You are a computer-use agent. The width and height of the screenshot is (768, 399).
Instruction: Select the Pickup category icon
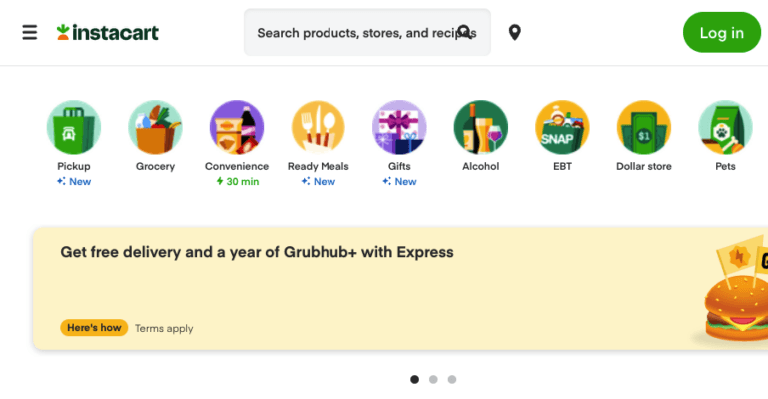point(74,127)
